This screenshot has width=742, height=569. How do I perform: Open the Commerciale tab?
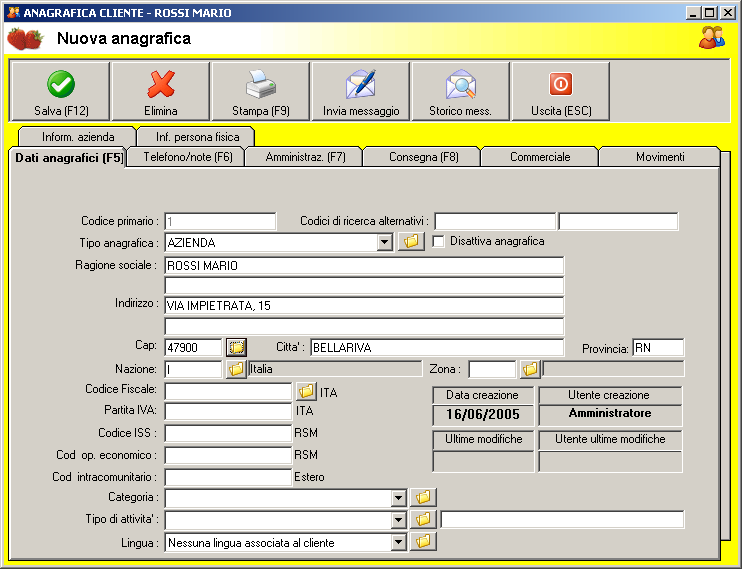540,157
